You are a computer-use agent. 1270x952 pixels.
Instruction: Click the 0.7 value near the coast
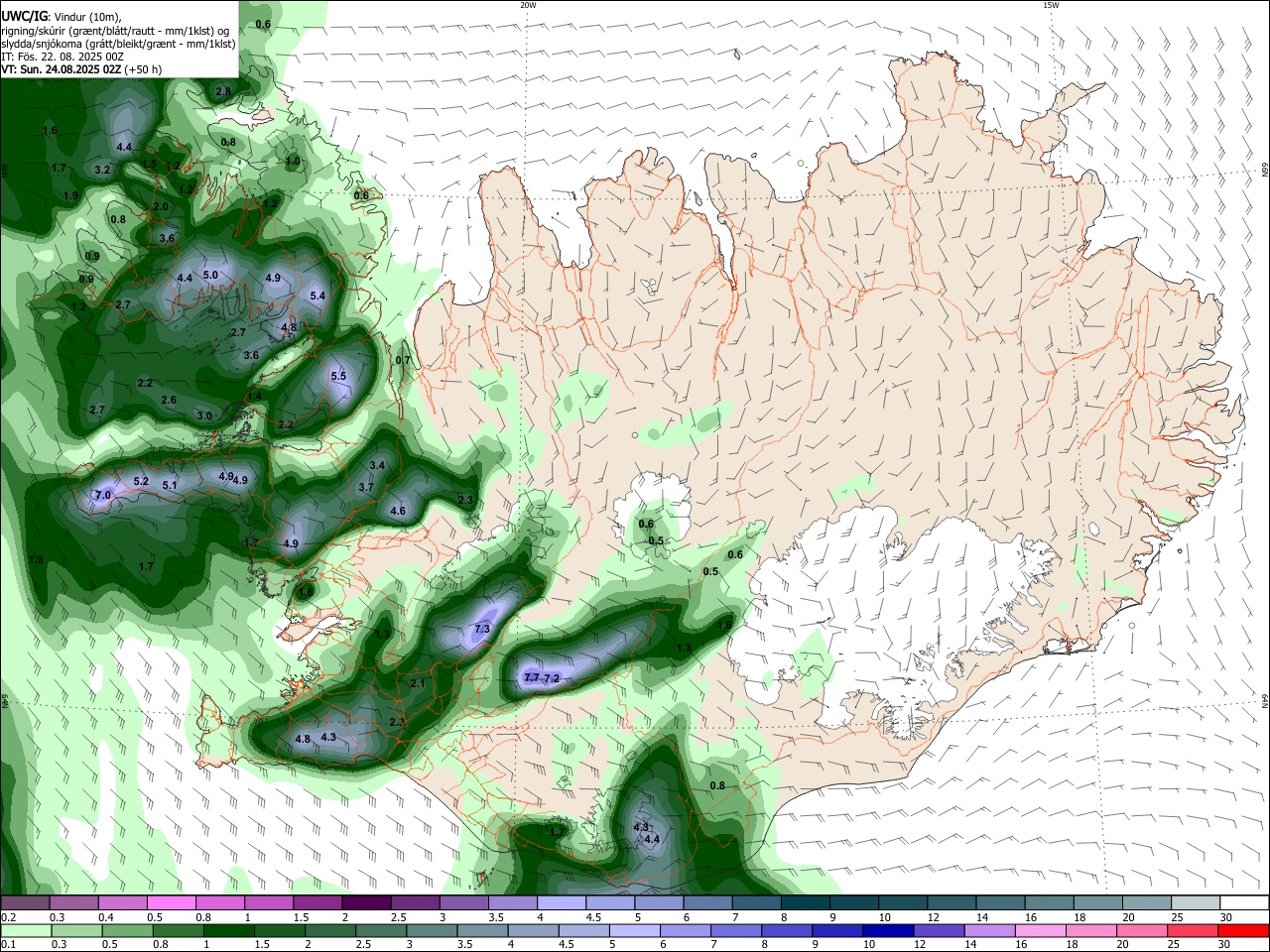coord(403,360)
